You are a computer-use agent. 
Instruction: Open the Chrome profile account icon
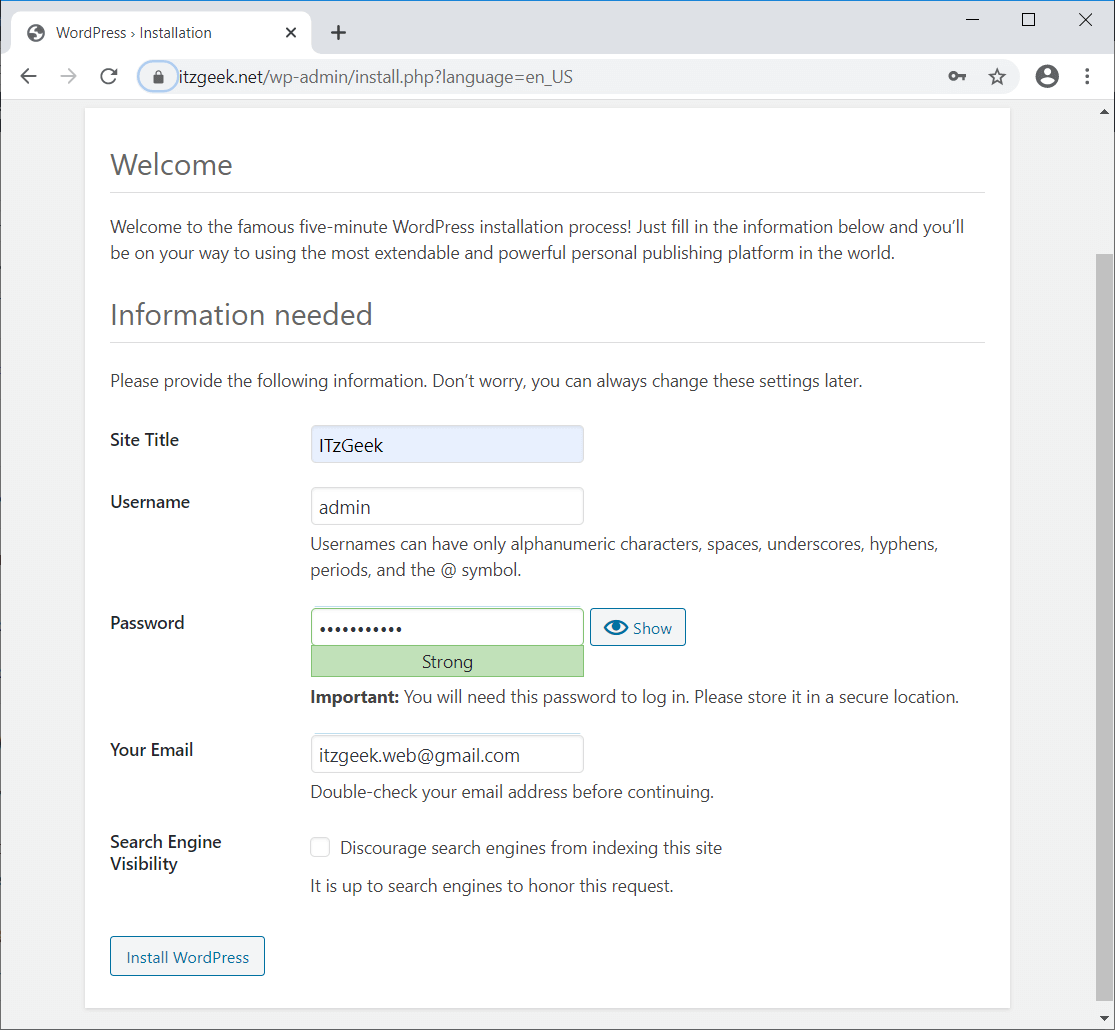pos(1047,76)
